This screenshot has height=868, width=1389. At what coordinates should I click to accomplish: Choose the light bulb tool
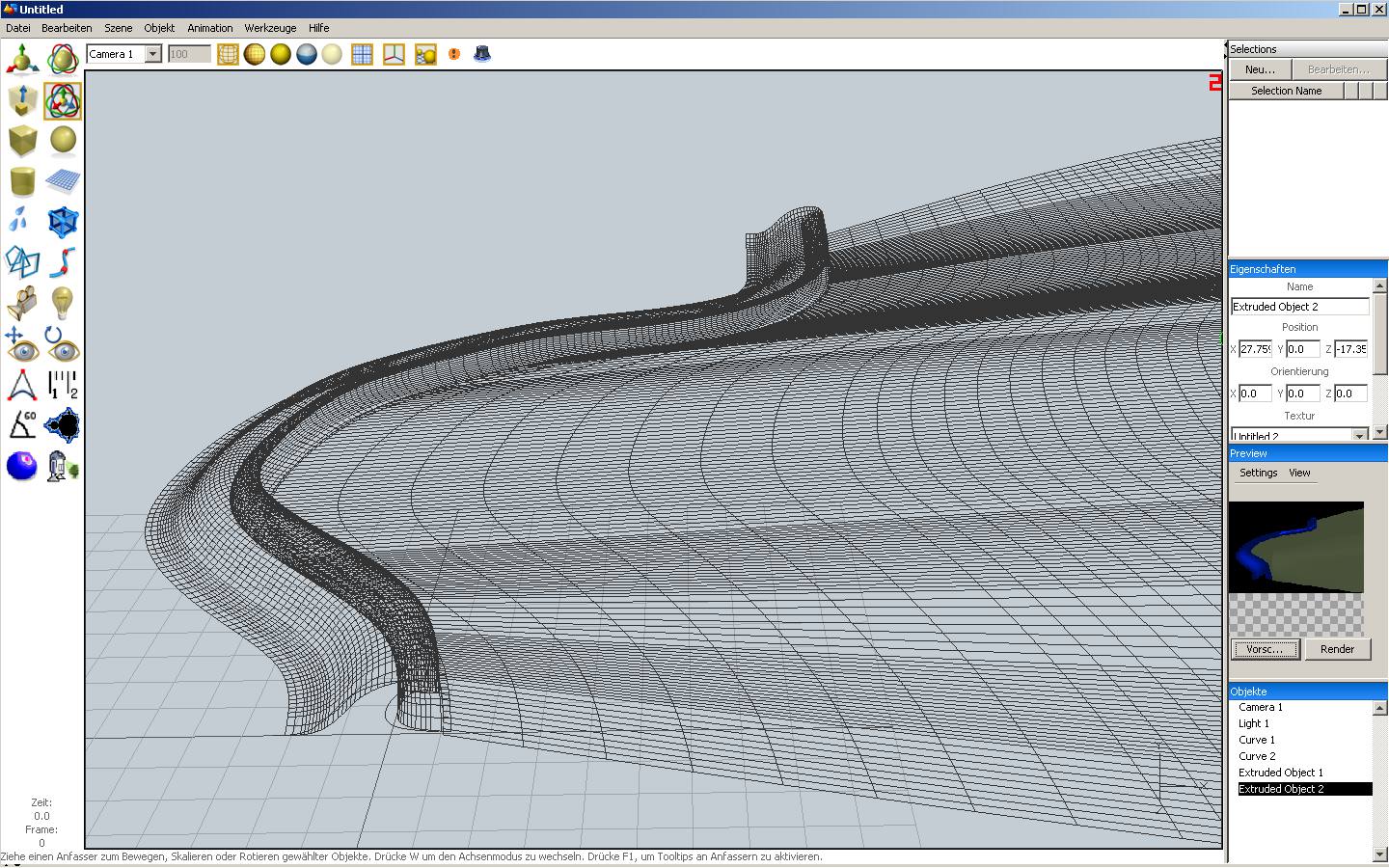coord(63,303)
